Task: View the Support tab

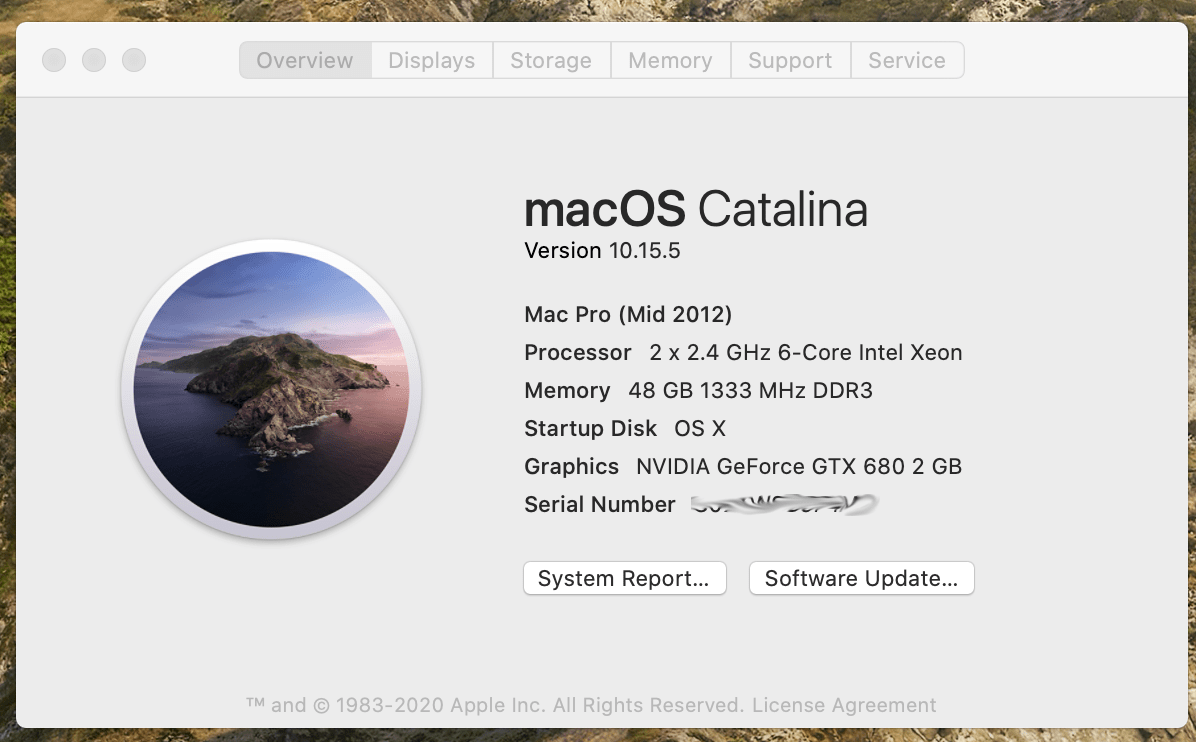Action: tap(790, 60)
